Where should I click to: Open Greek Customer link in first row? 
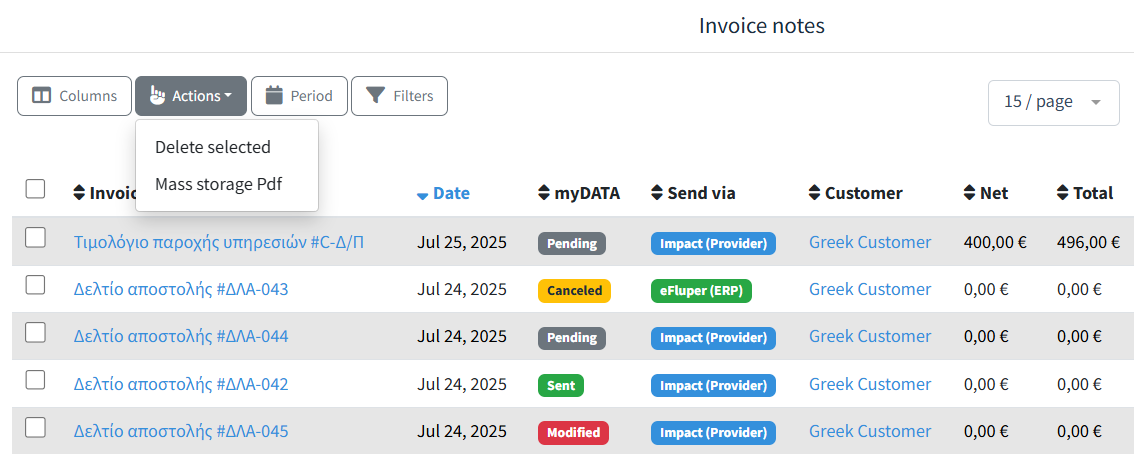[869, 242]
